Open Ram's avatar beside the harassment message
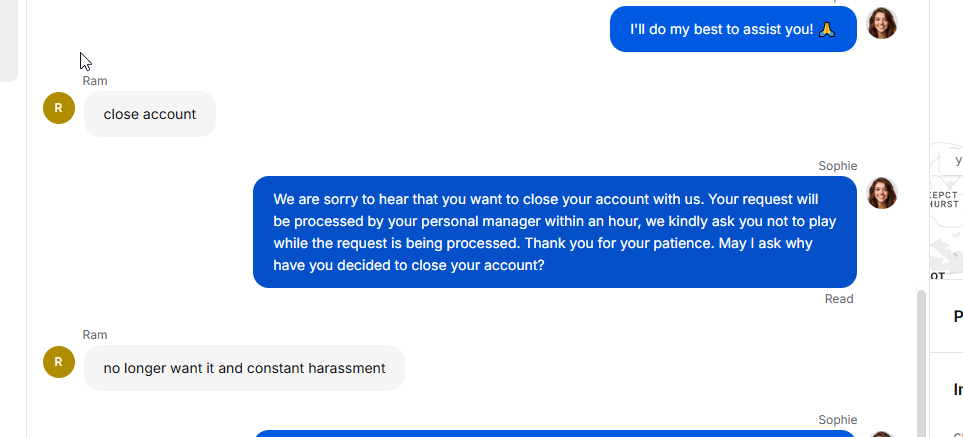 click(x=59, y=362)
